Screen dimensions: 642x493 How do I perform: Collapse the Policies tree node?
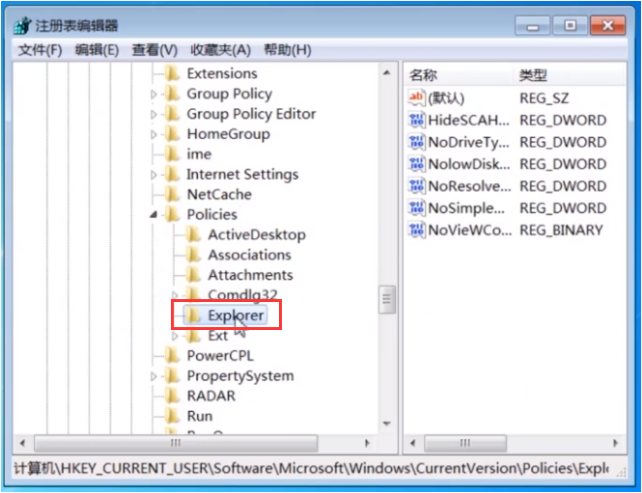(x=154, y=215)
